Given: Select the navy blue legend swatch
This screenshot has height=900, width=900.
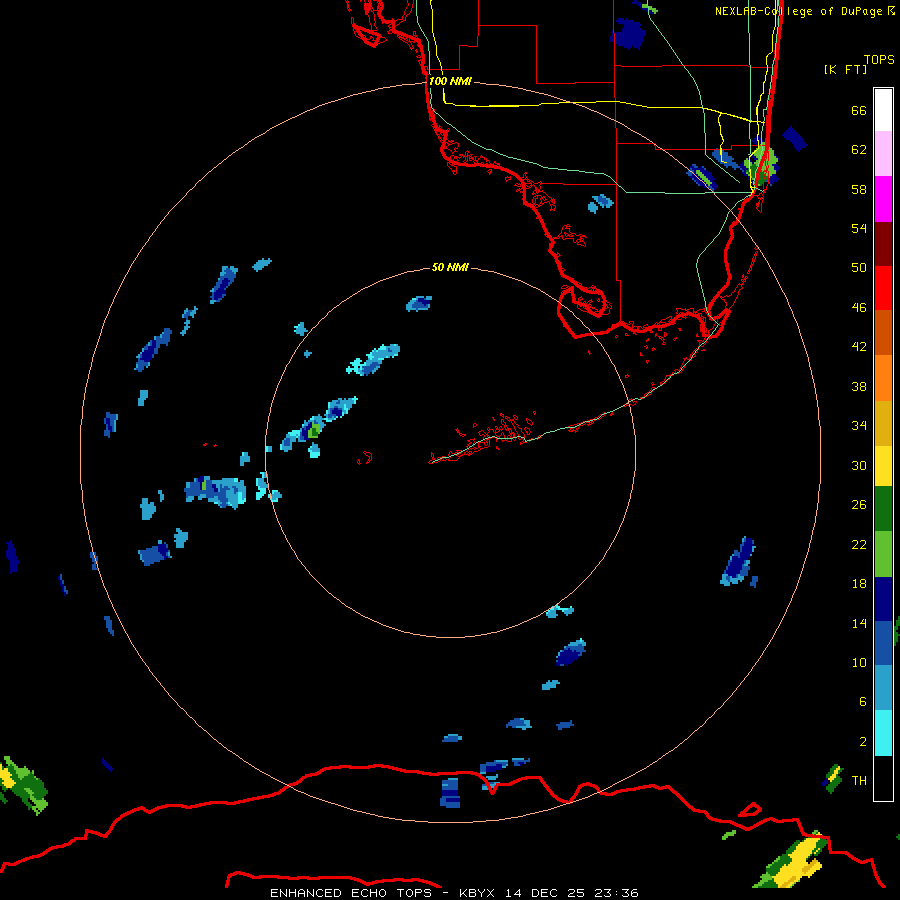Looking at the screenshot, I should pyautogui.click(x=883, y=599).
